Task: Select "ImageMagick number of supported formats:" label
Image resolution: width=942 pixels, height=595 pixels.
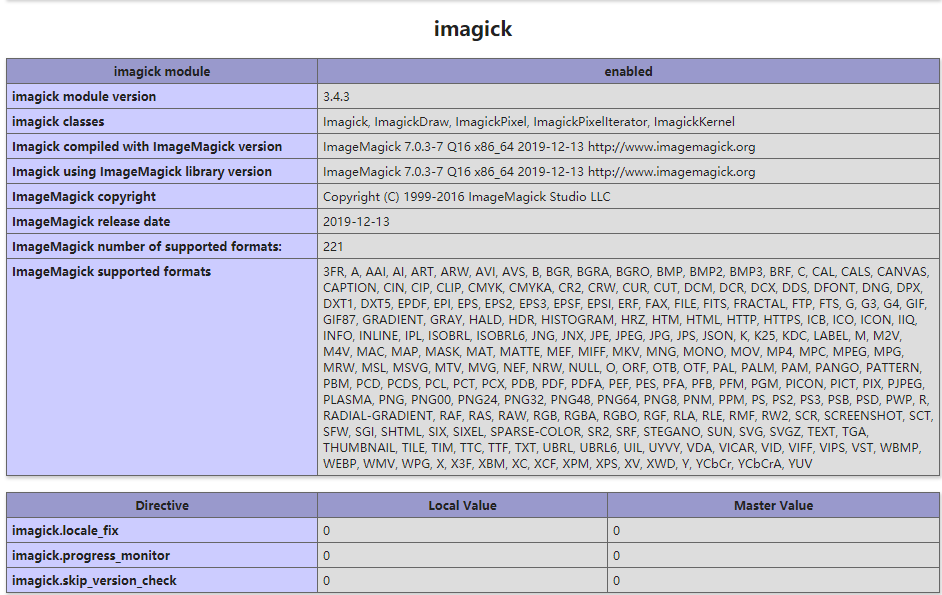Action: (x=147, y=247)
